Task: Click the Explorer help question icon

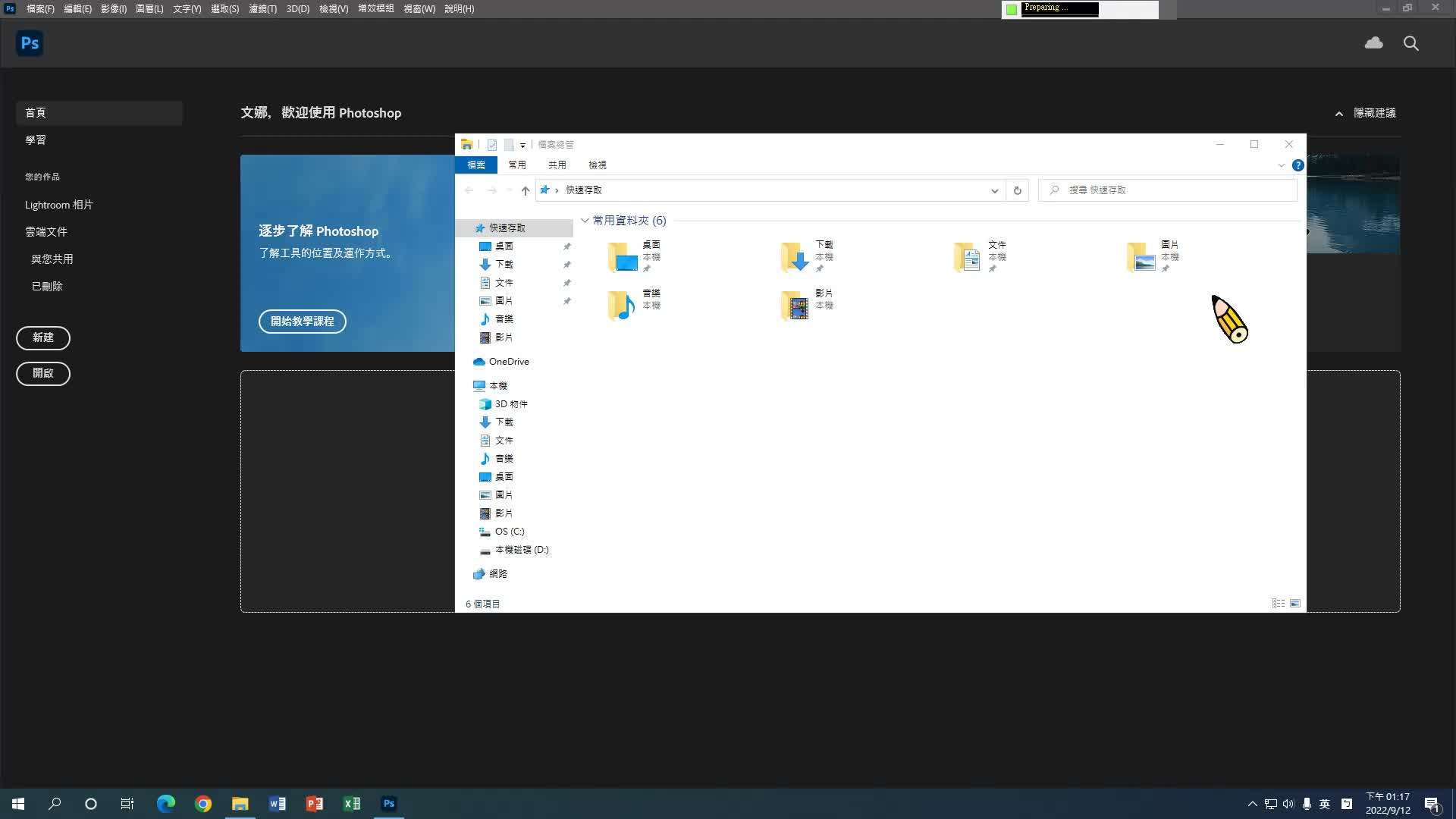Action: pos(1298,165)
